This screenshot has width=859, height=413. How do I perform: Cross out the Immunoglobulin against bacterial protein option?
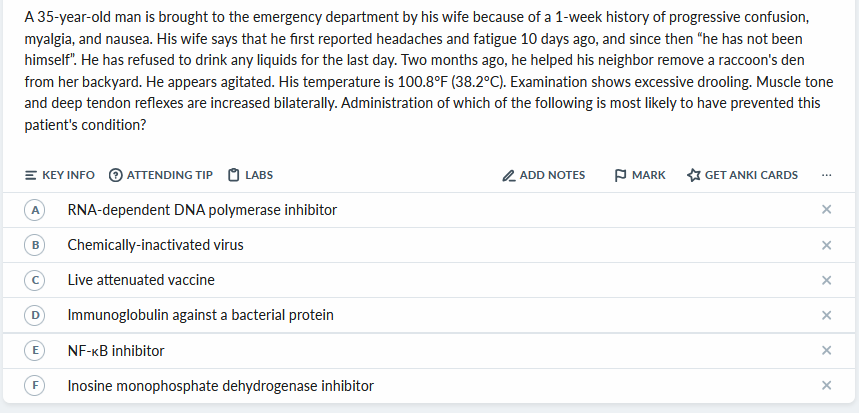tap(826, 315)
